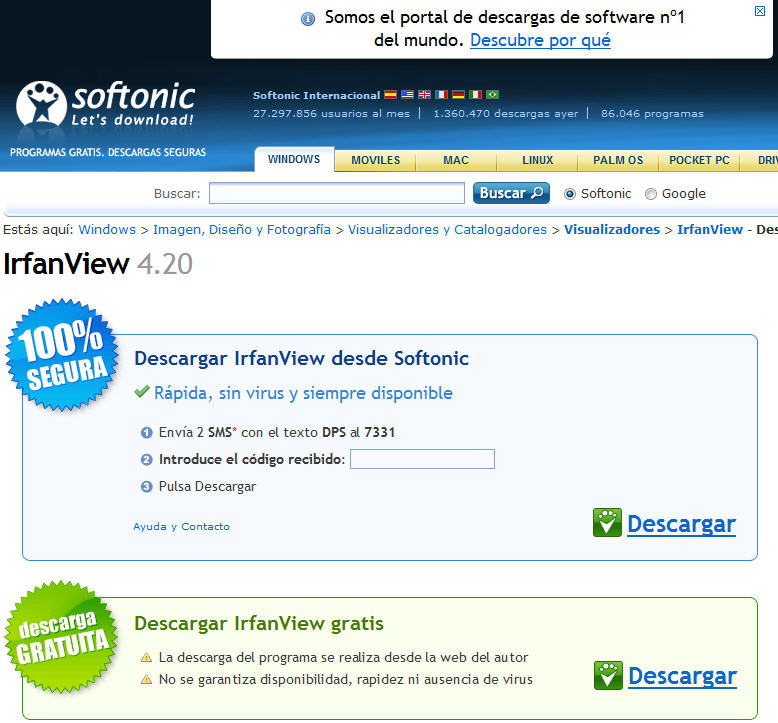This screenshot has width=778, height=723.
Task: Switch to the Palm OS tab
Action: [x=618, y=160]
